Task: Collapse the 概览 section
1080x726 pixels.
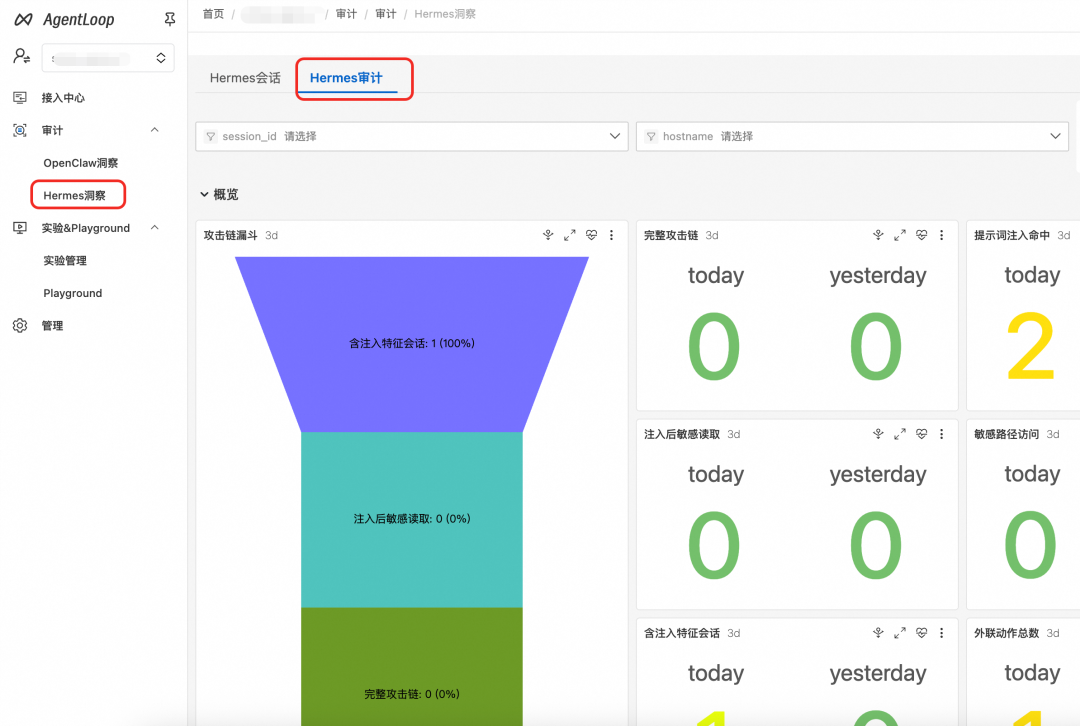Action: [x=205, y=195]
